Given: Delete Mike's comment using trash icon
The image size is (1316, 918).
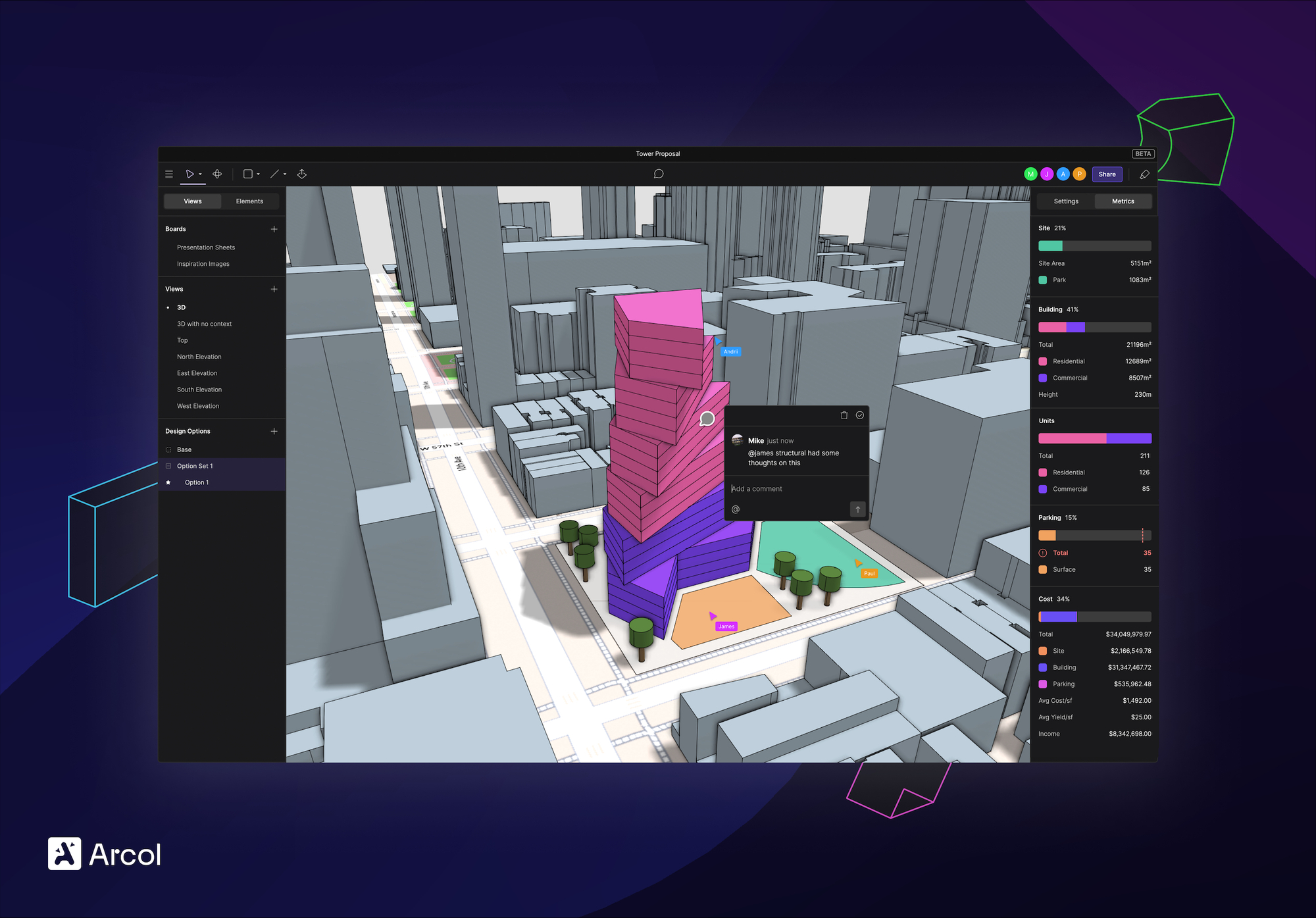Looking at the screenshot, I should click(844, 415).
